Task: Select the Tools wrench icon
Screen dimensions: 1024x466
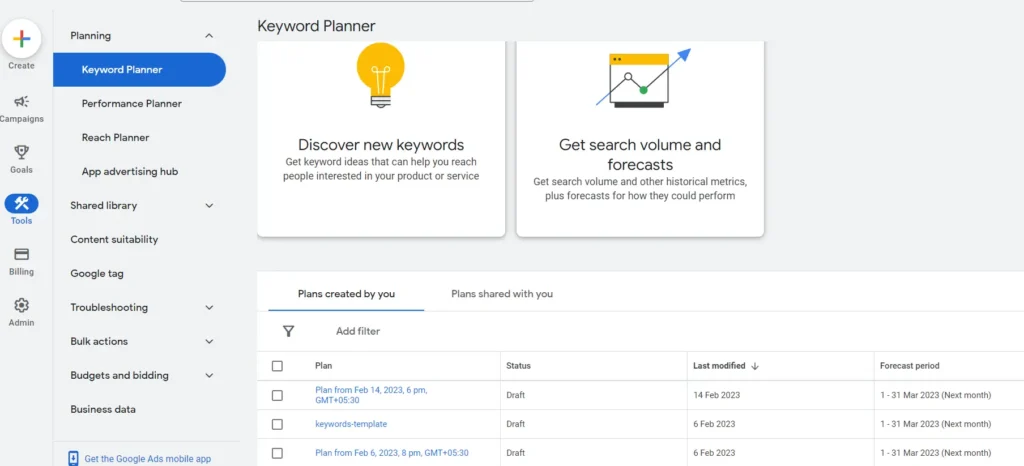Action: pyautogui.click(x=21, y=204)
